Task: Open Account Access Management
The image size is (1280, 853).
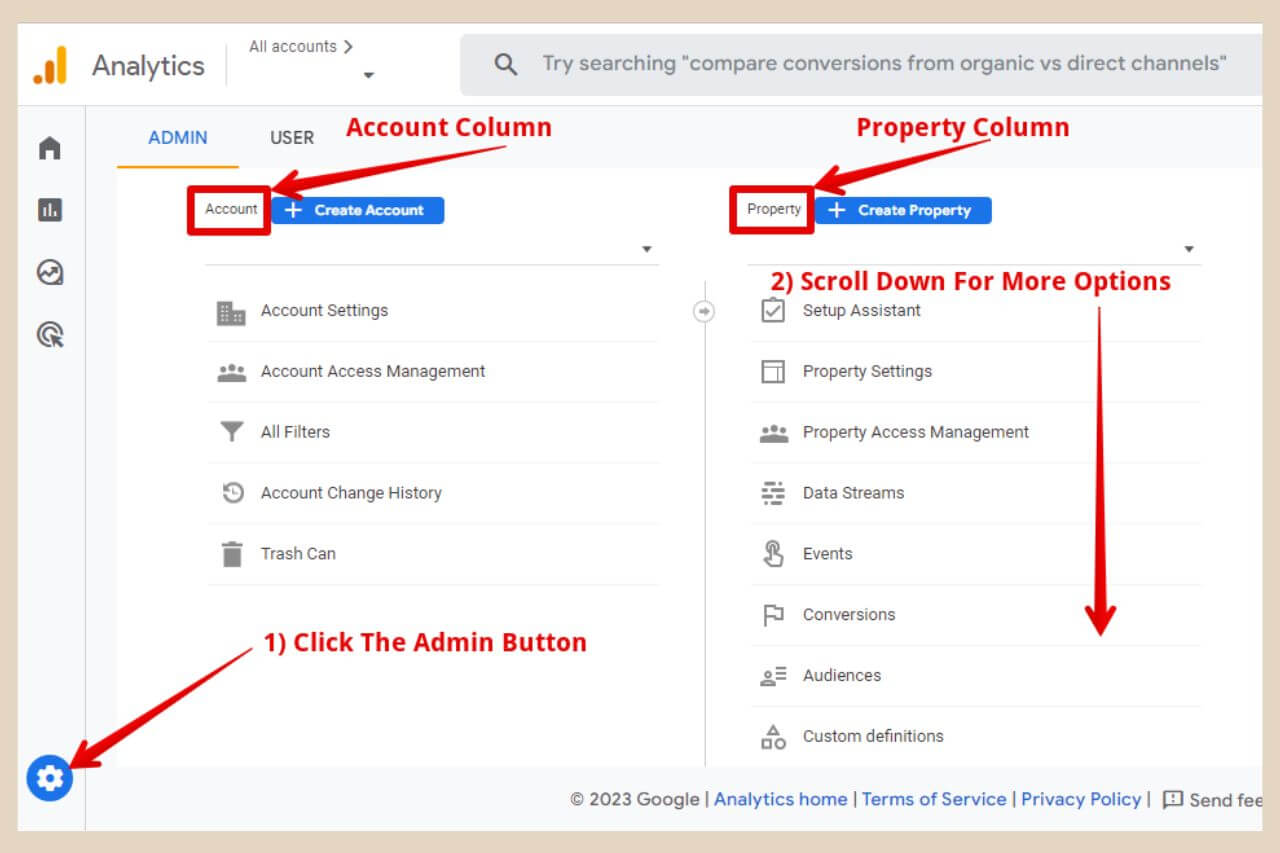Action: click(372, 371)
